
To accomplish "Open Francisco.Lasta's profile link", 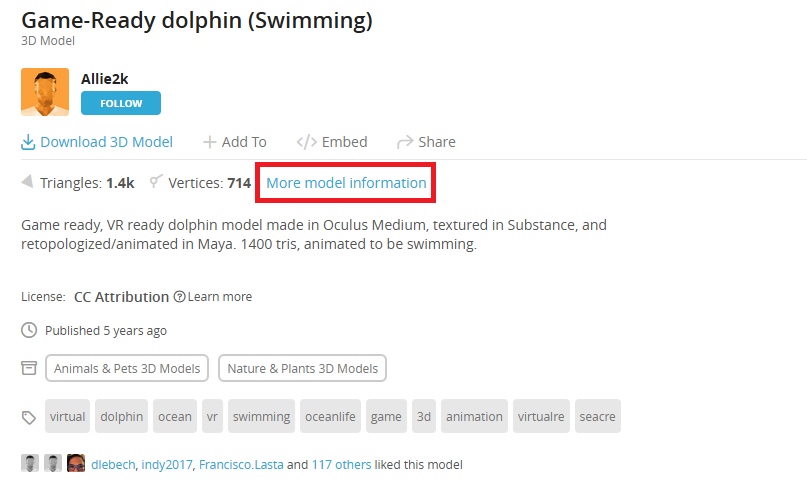I will (238, 464).
